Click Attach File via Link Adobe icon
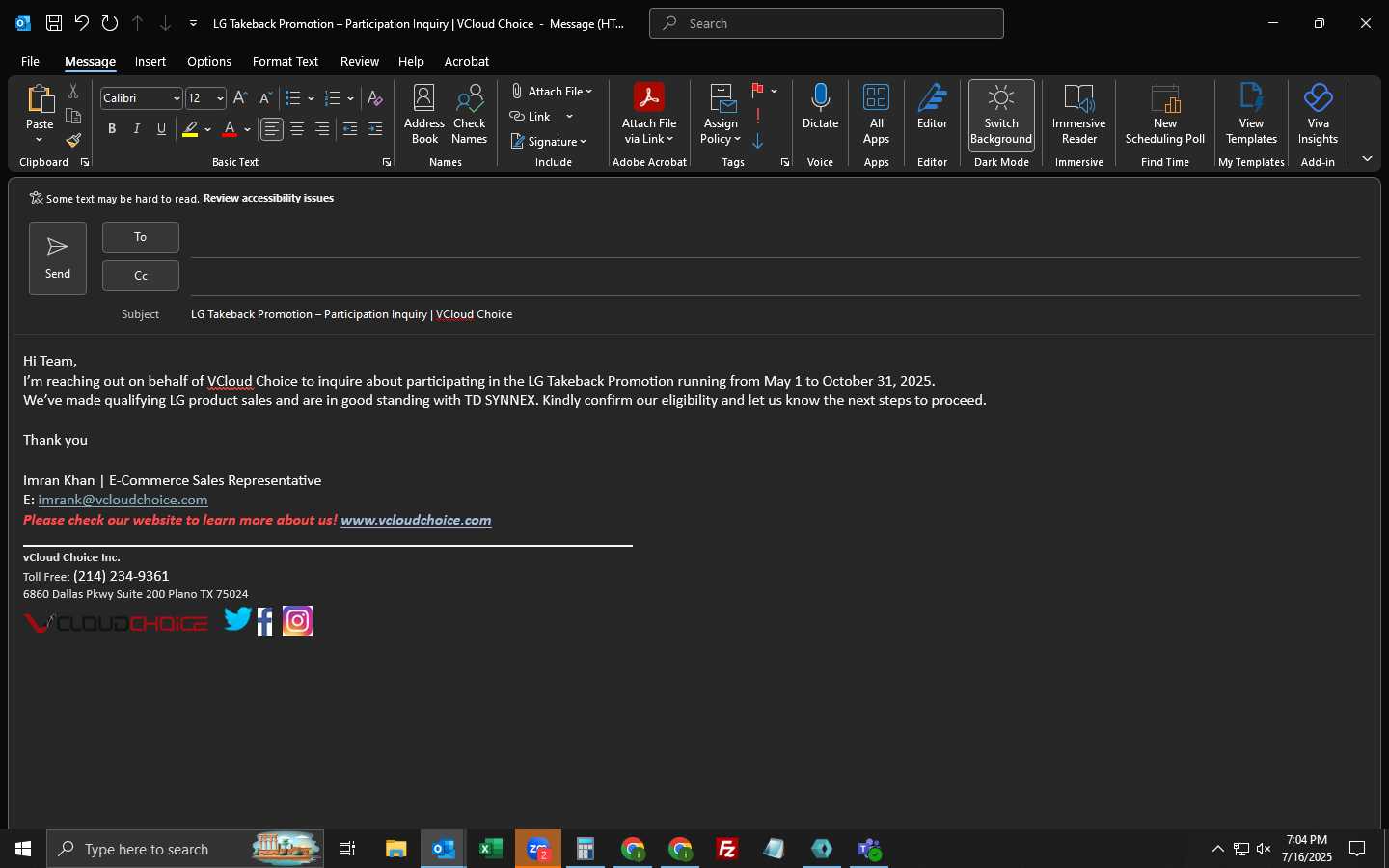Image resolution: width=1389 pixels, height=868 pixels. coord(649,114)
